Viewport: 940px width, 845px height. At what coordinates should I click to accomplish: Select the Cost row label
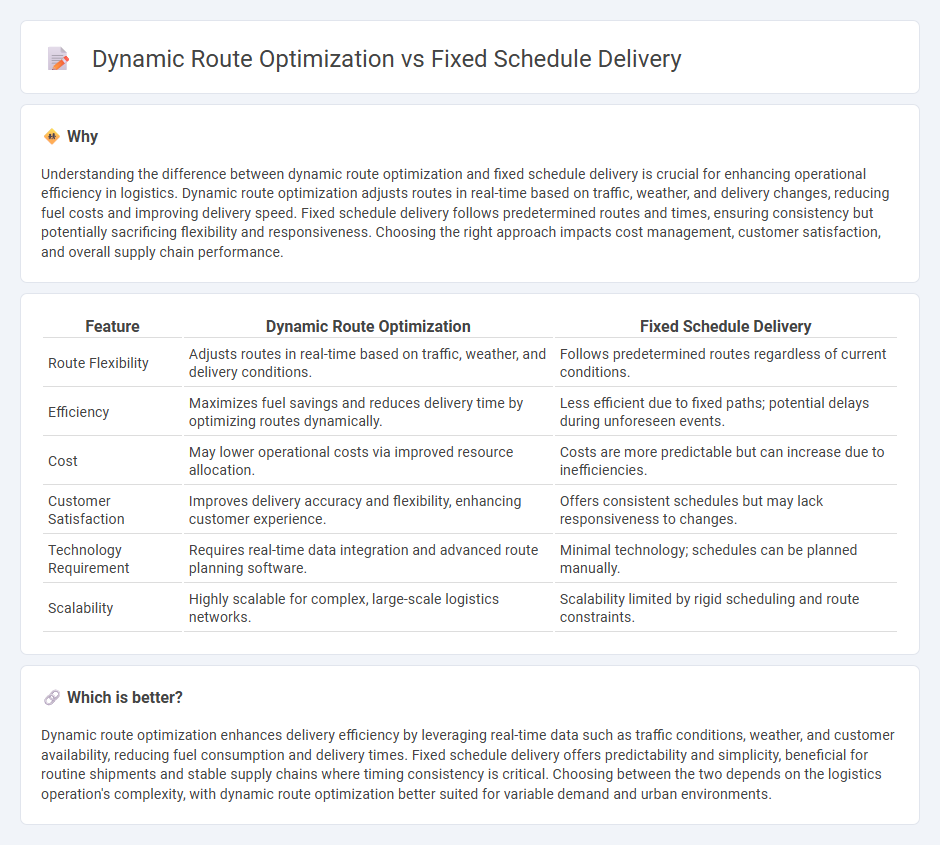pyautogui.click(x=63, y=461)
